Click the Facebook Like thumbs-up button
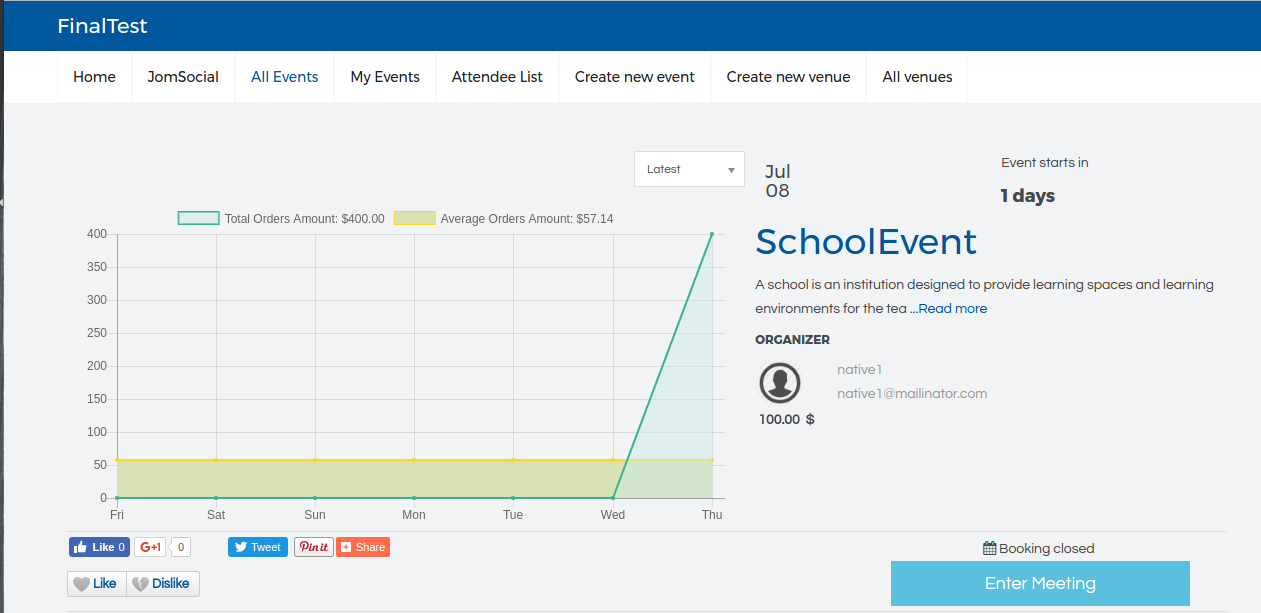 (x=98, y=547)
